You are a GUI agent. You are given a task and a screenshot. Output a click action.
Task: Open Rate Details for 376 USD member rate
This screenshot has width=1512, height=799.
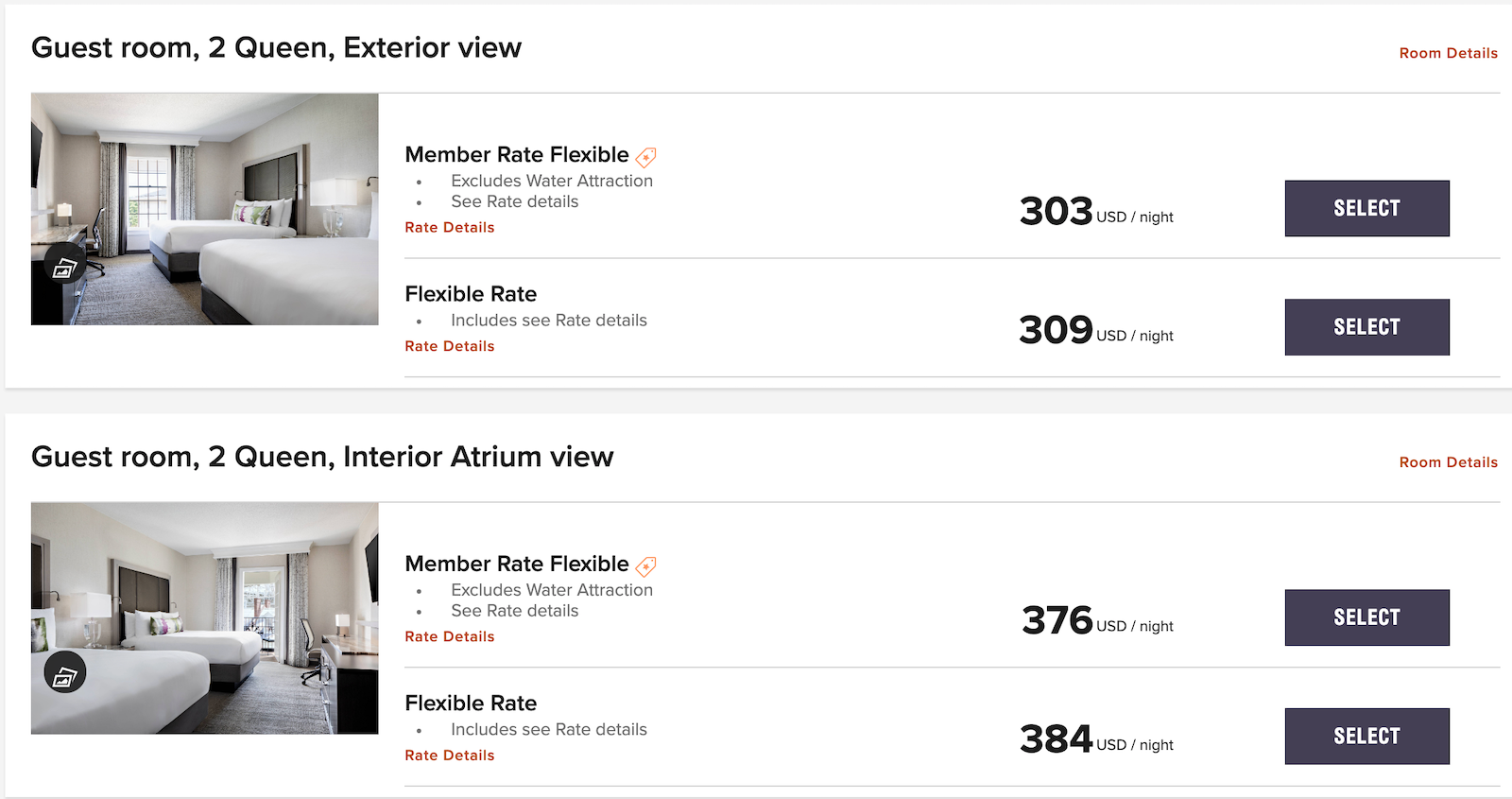[x=450, y=636]
